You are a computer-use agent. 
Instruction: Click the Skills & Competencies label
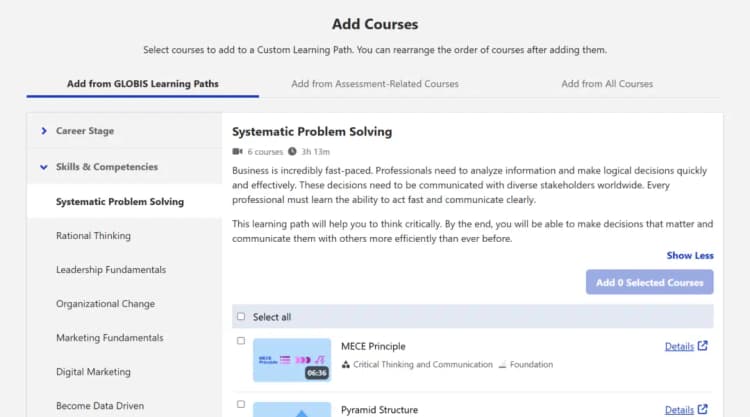[x=107, y=167]
